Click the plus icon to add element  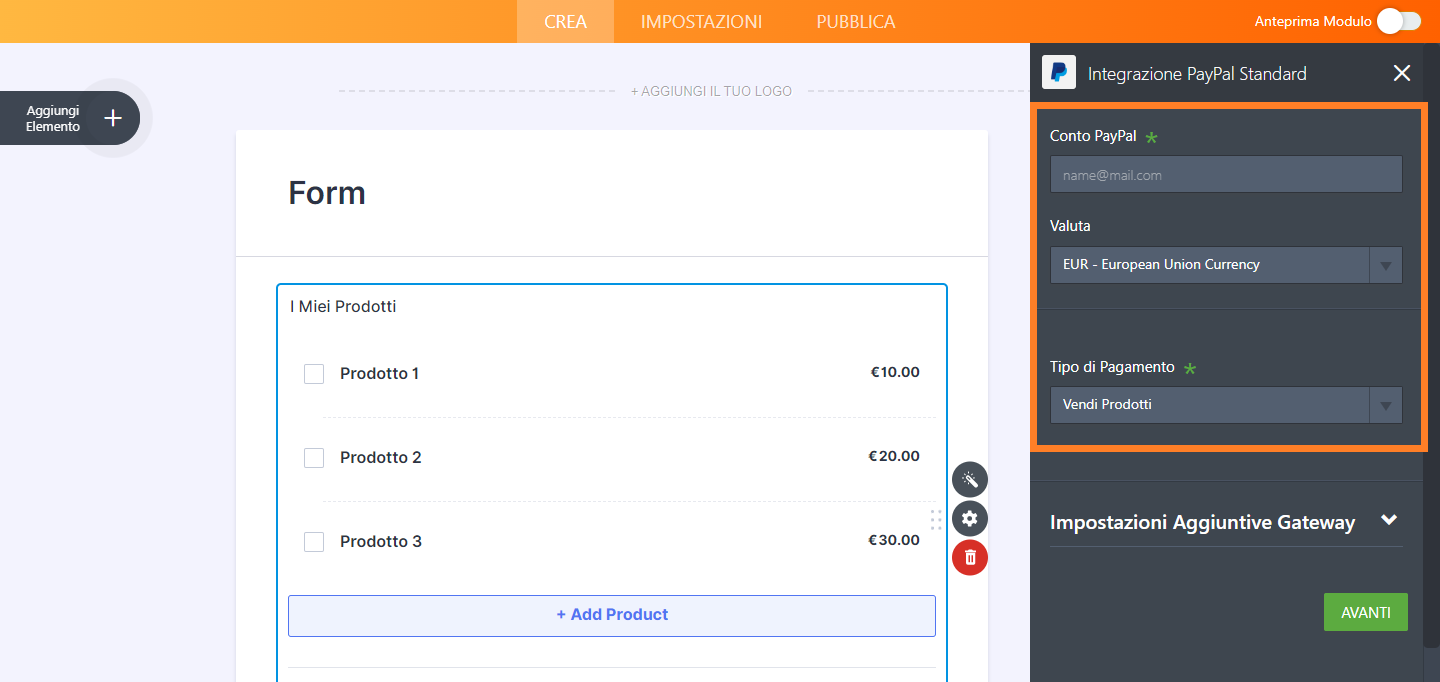pyautogui.click(x=113, y=118)
